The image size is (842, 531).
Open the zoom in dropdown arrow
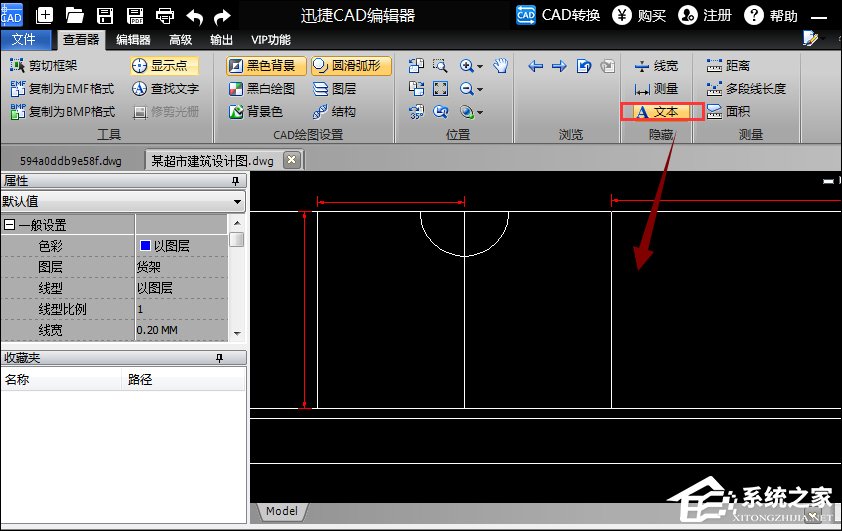480,67
